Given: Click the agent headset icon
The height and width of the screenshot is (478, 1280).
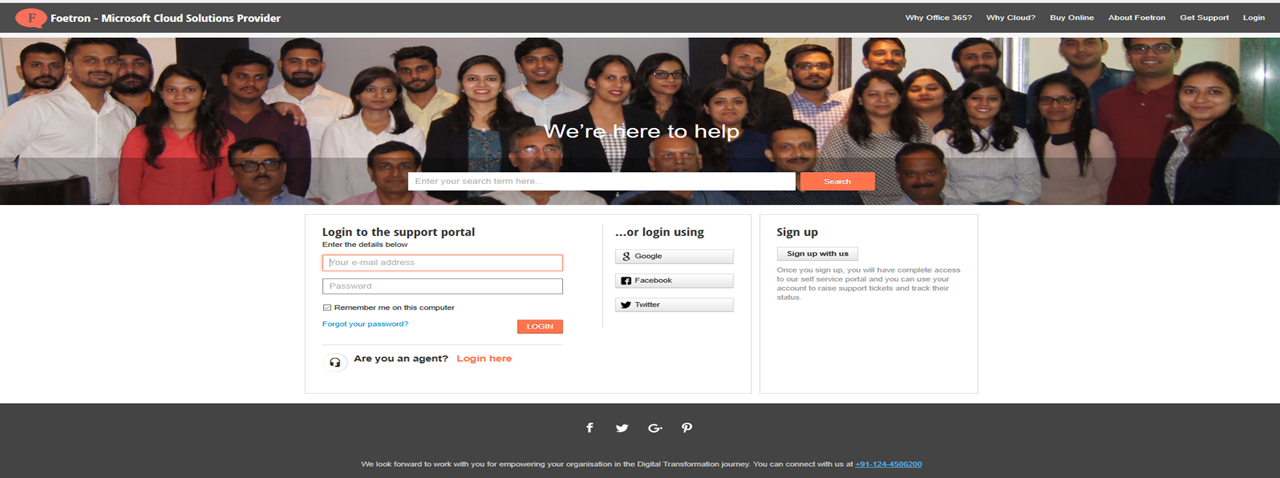Looking at the screenshot, I should point(337,361).
